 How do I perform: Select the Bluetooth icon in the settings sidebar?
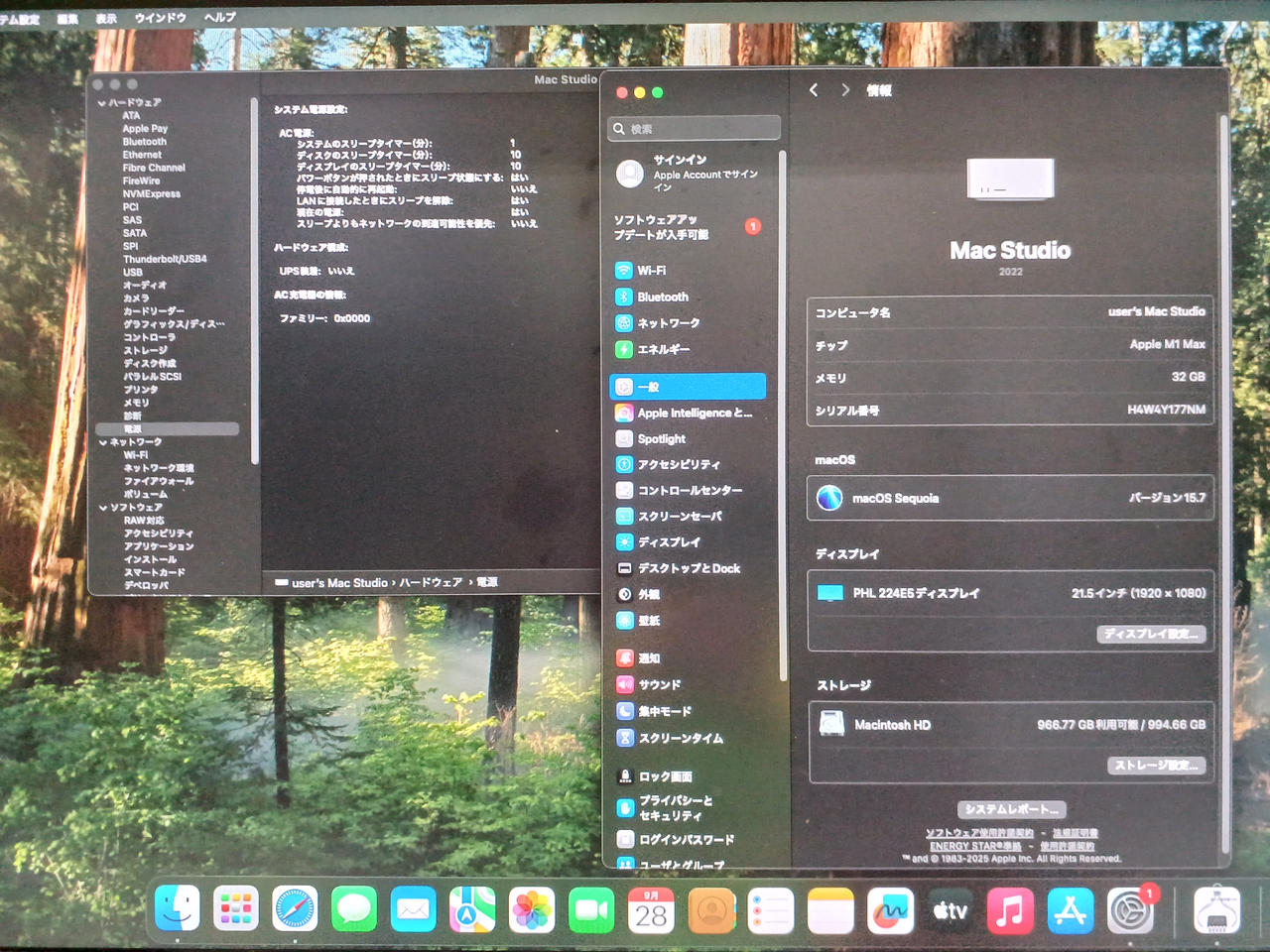(x=624, y=297)
